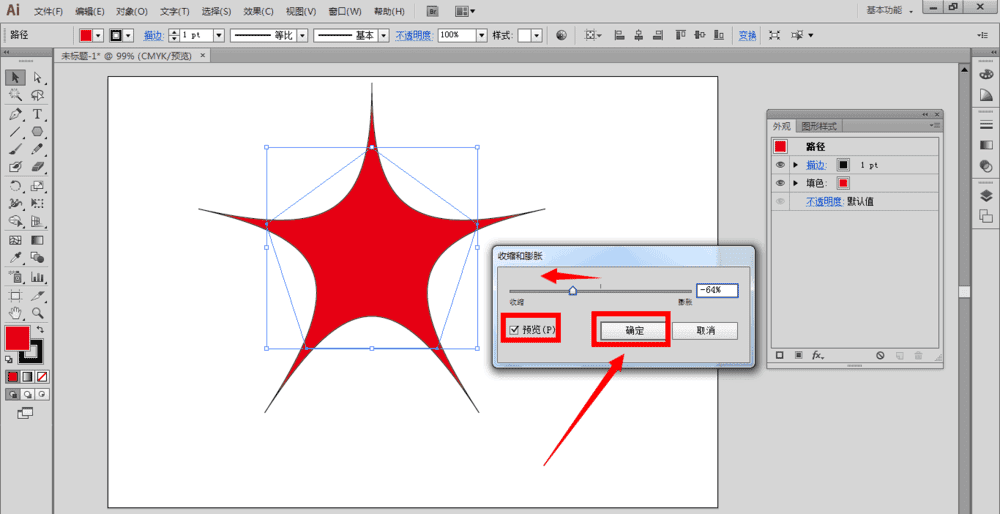This screenshot has height=514, width=1000.
Task: Open opacity 100% dropdown arrow
Action: [482, 36]
